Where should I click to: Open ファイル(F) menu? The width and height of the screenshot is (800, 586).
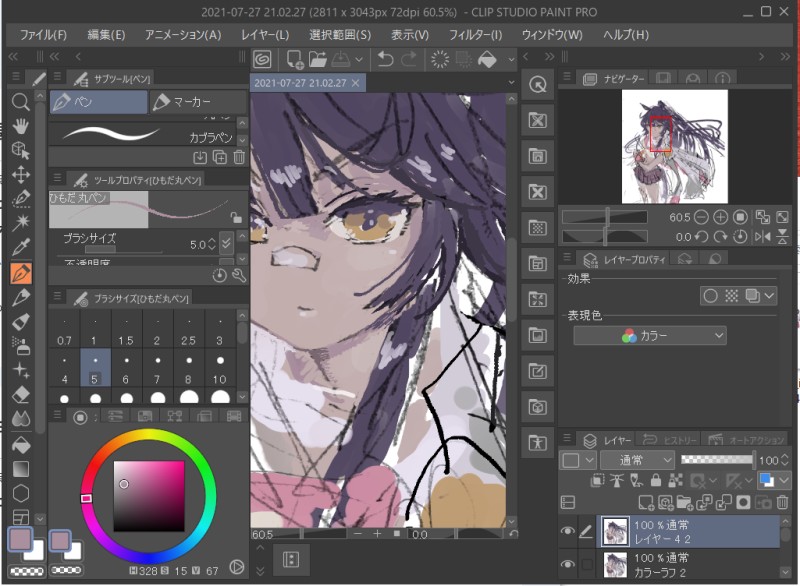point(43,35)
